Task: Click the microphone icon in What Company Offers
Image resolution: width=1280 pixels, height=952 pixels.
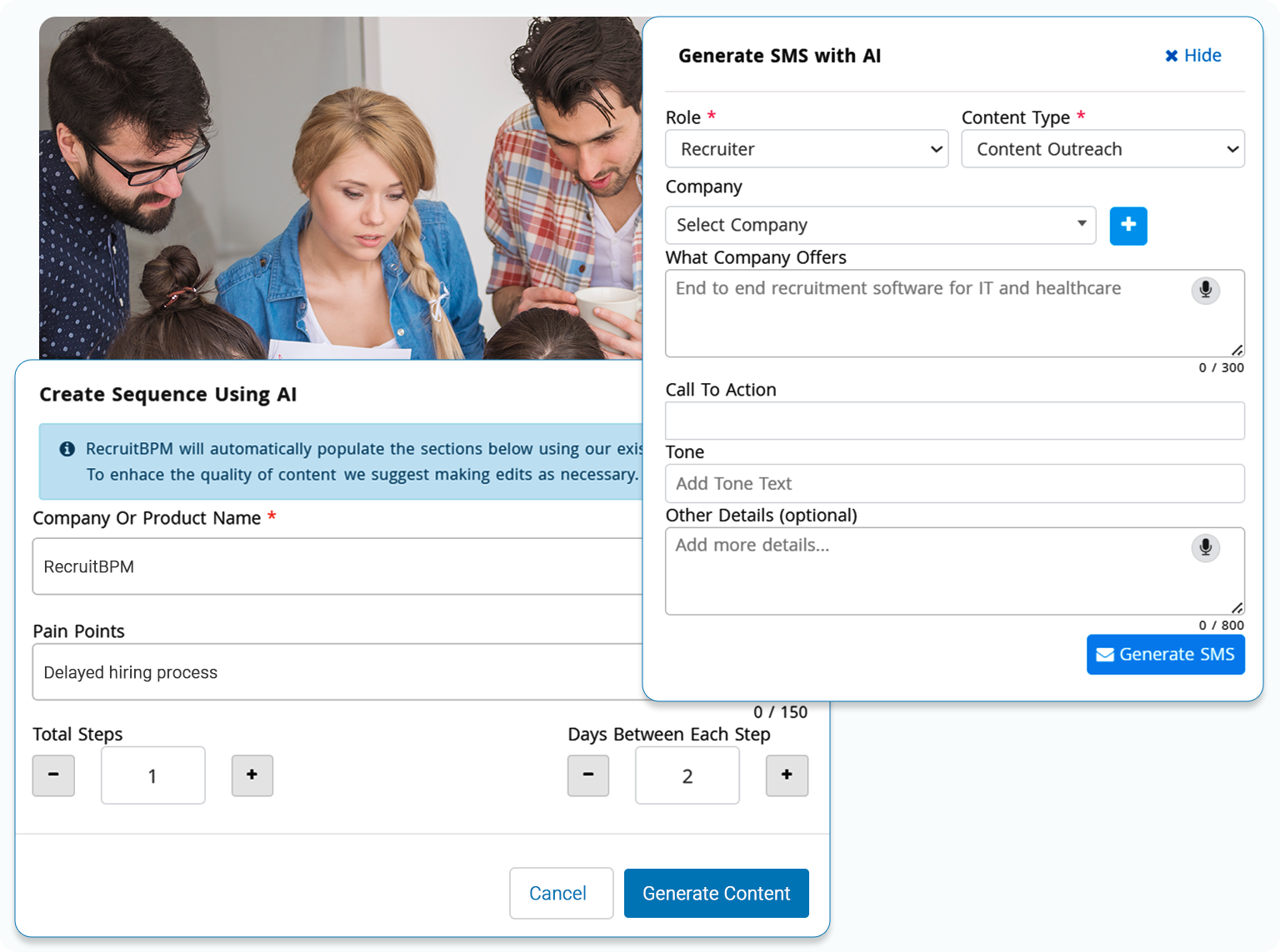Action: click(1205, 291)
